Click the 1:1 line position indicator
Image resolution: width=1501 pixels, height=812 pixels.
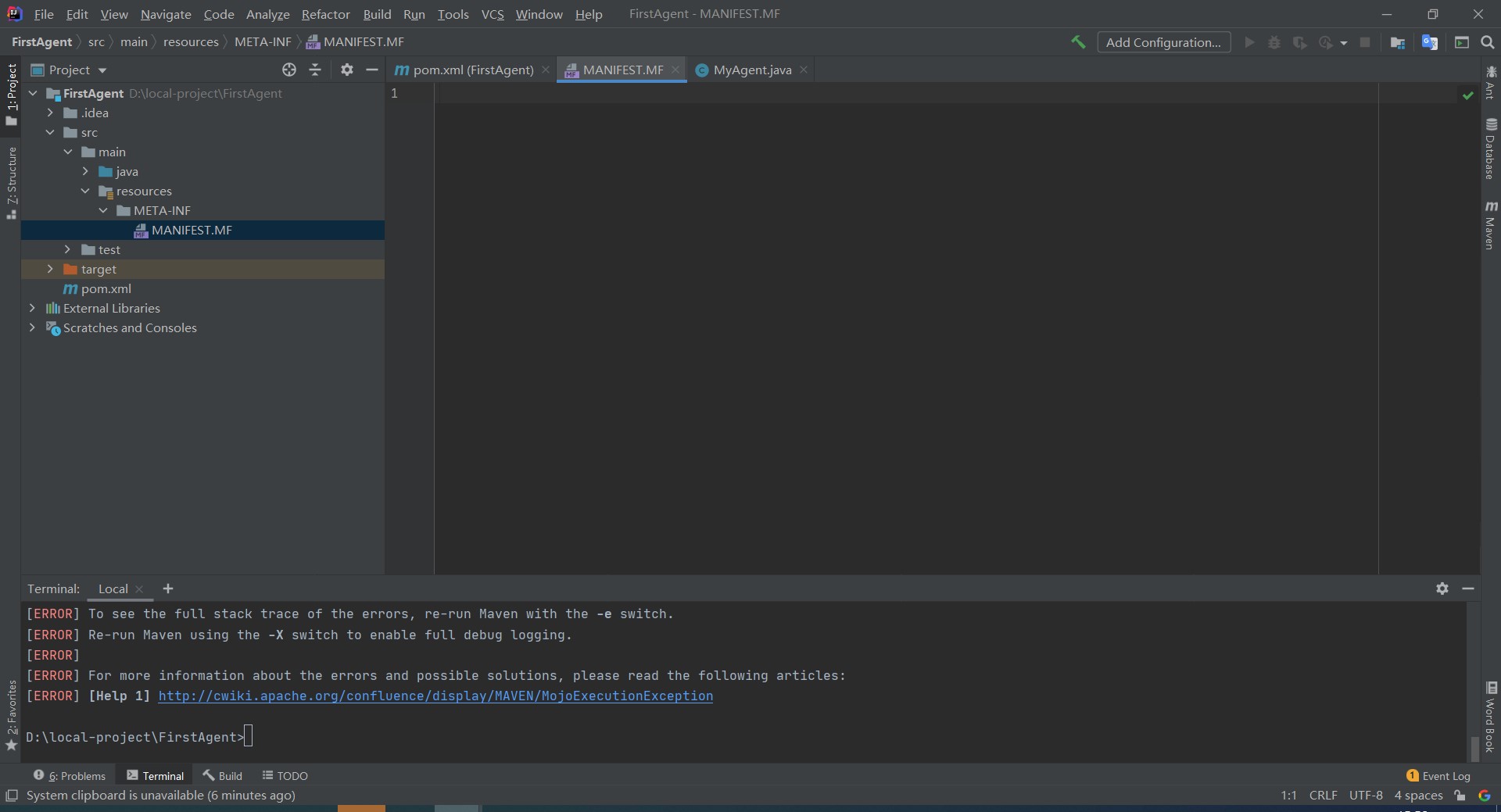point(1288,796)
